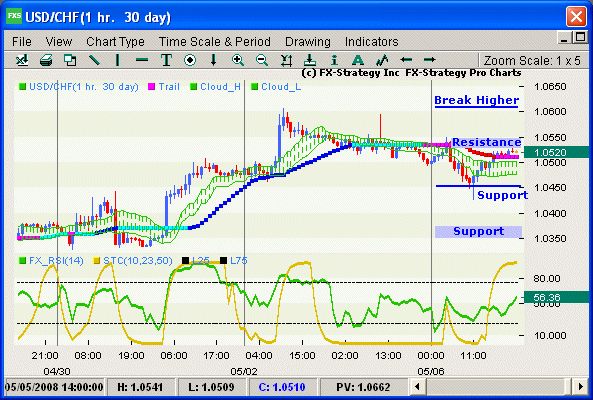The image size is (593, 400).
Task: Click the 05/06 date axis label
Action: point(431,371)
